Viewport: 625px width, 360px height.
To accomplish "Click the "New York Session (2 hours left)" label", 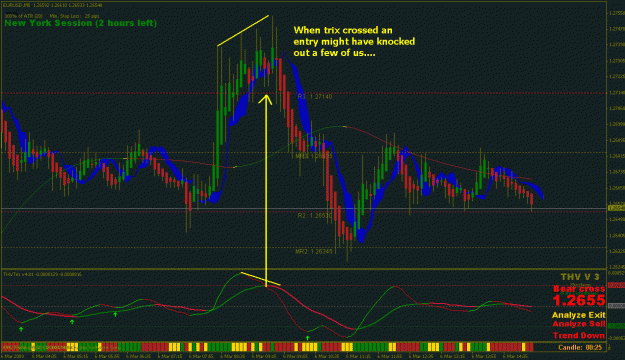I will point(81,23).
